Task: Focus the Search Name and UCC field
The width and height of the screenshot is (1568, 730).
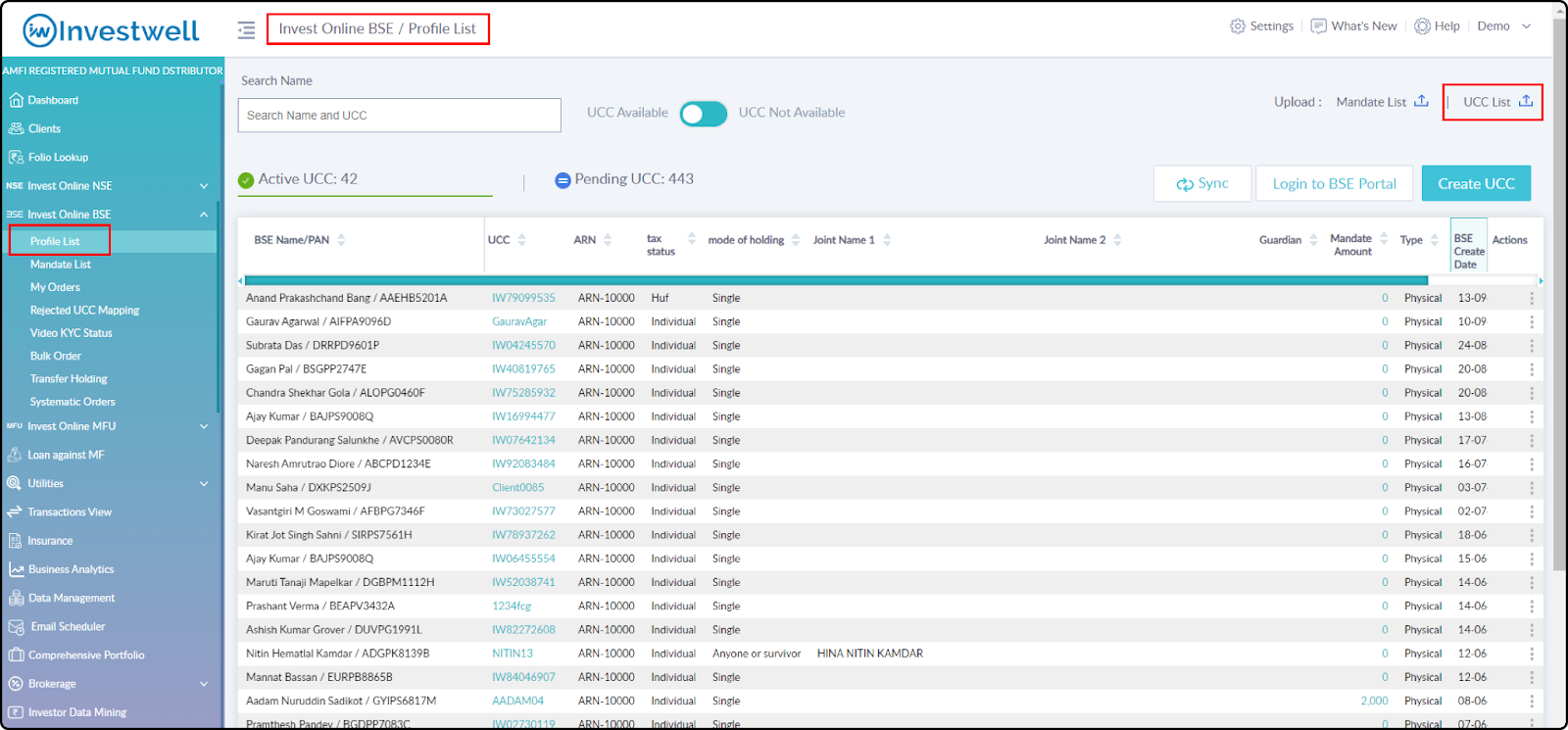Action: click(x=399, y=115)
